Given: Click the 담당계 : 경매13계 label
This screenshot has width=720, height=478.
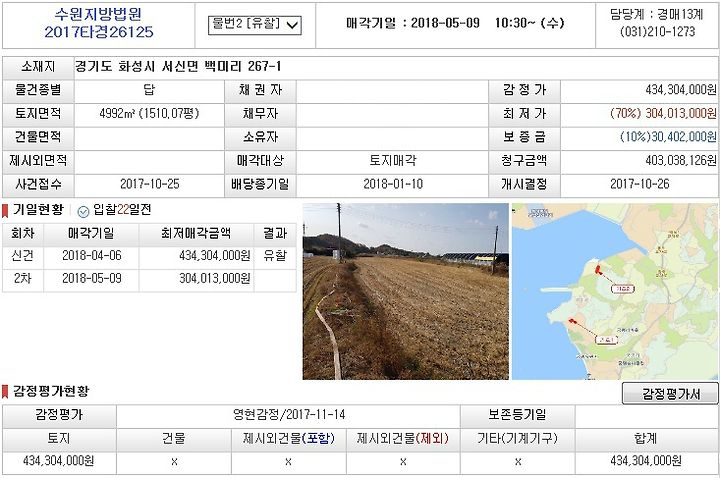Looking at the screenshot, I should pos(657,14).
